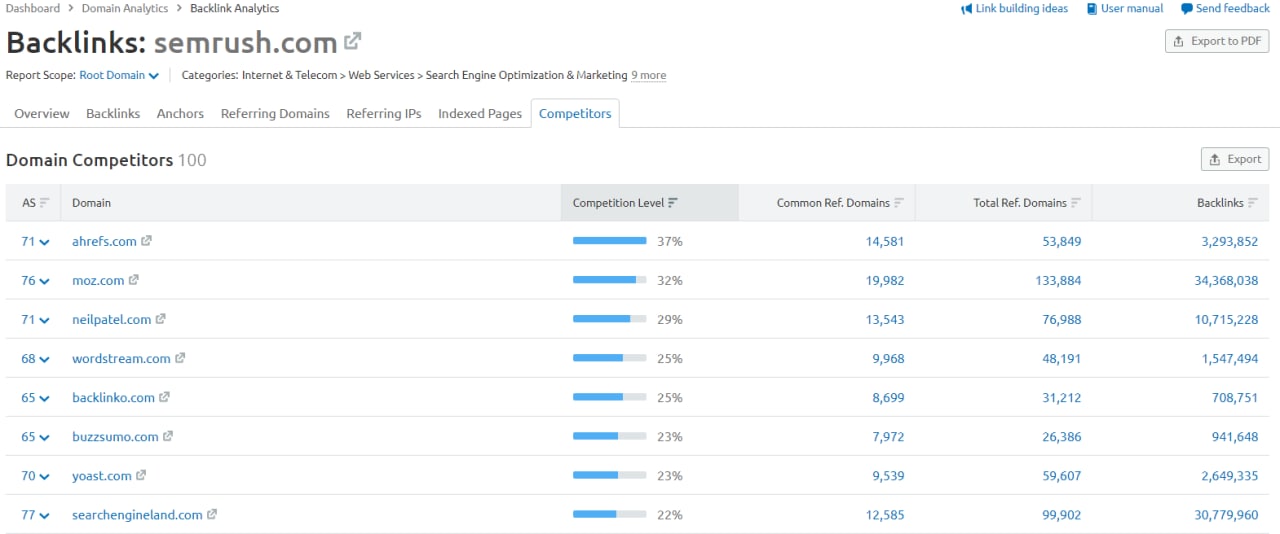The height and width of the screenshot is (534, 1280).
Task: Sort by Backlinks column sort icon
Action: coord(1253,203)
